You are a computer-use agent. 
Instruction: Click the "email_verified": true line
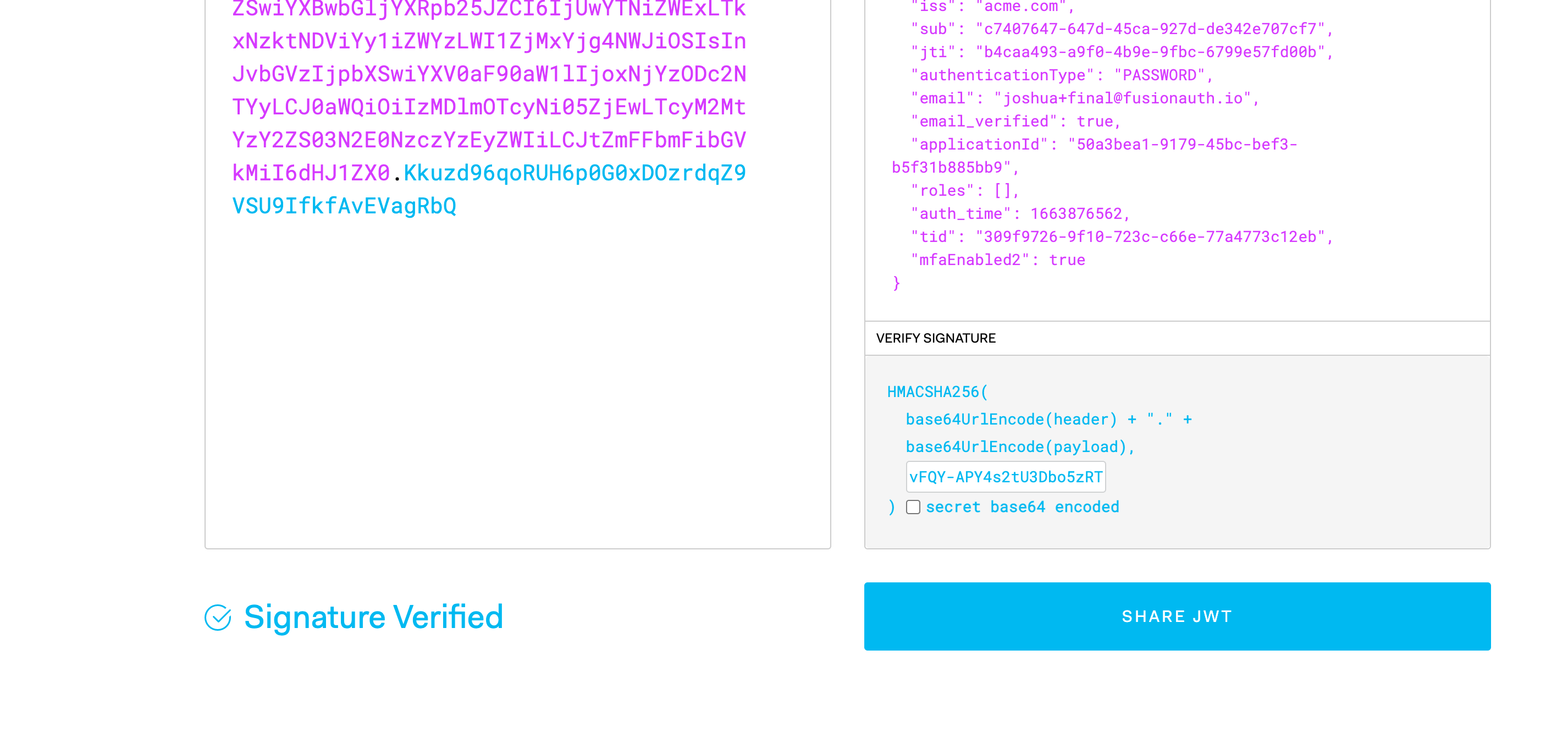pos(1015,122)
